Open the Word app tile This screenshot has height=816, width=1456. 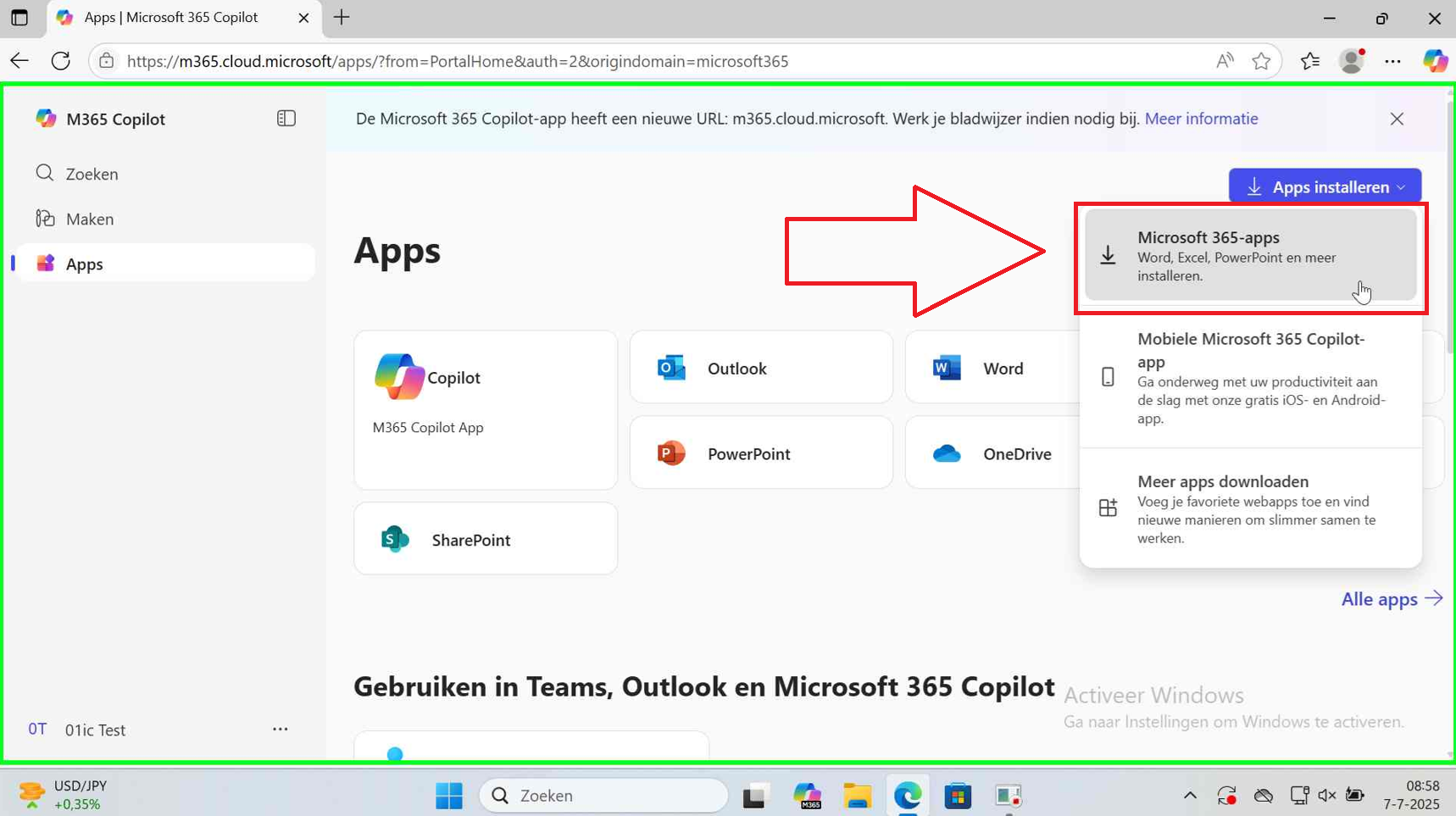[992, 368]
